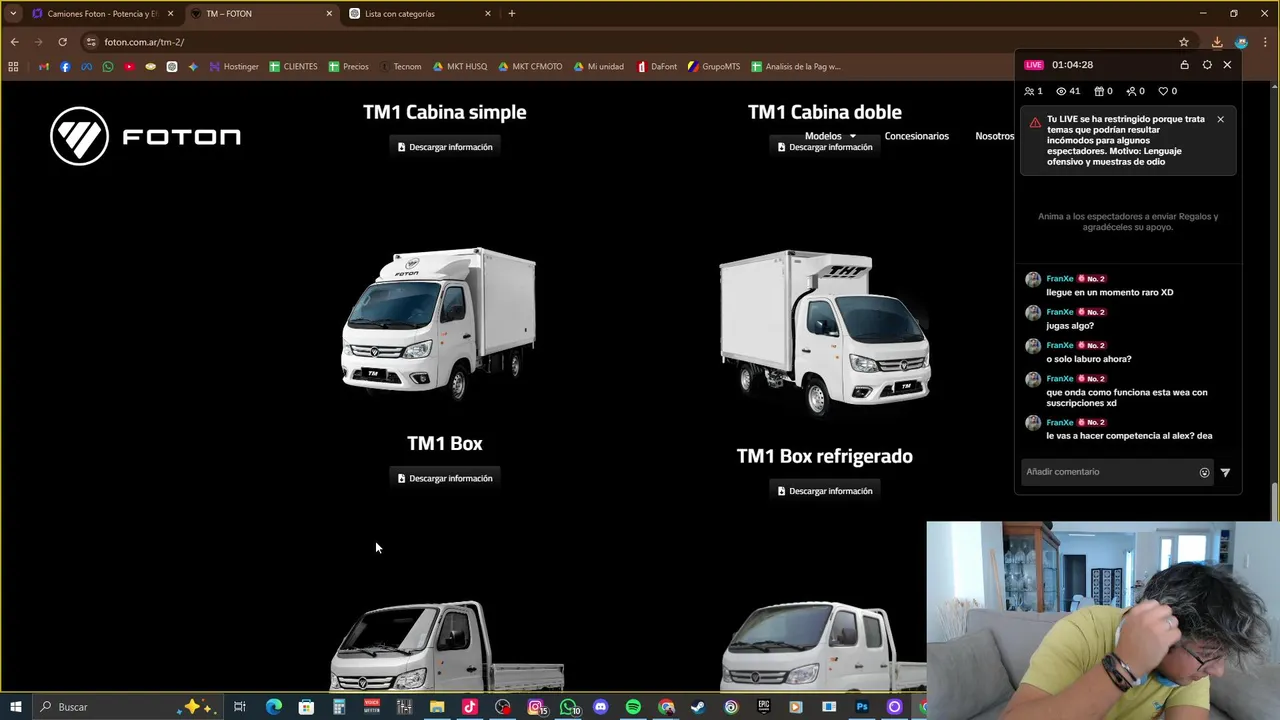
Task: Open the CLIENTES bookmark
Action: tap(293, 67)
